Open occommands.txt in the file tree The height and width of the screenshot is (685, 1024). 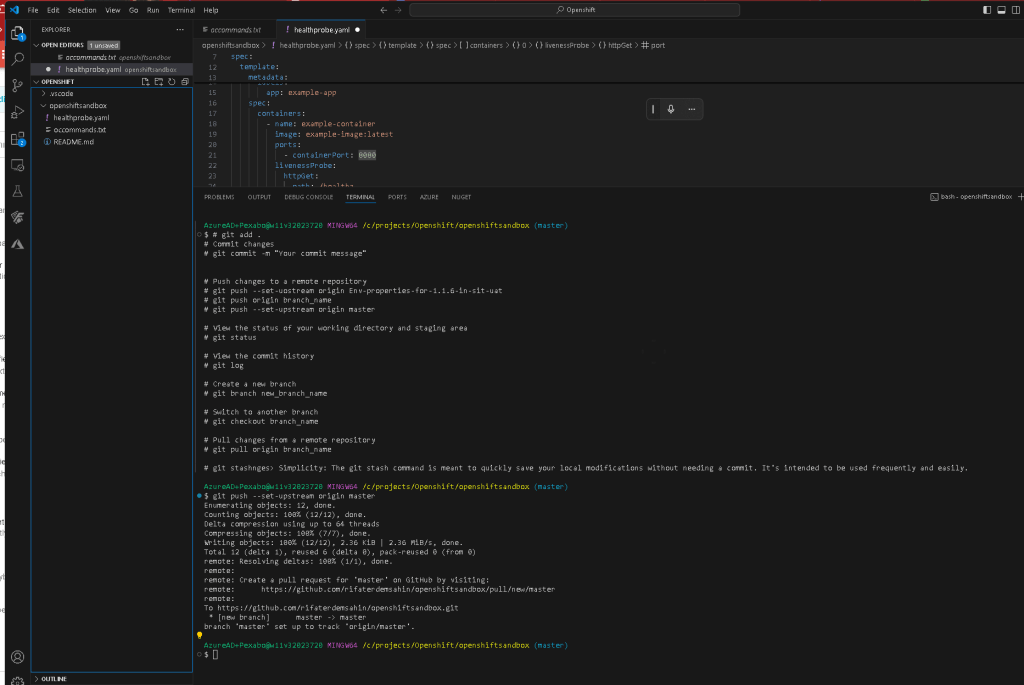pos(79,130)
